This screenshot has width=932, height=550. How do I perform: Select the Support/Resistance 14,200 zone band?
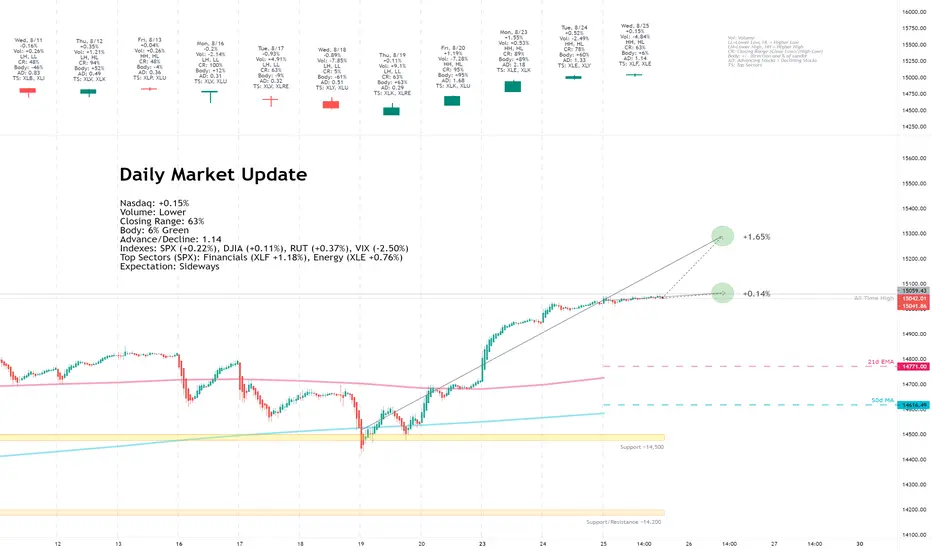click(332, 513)
